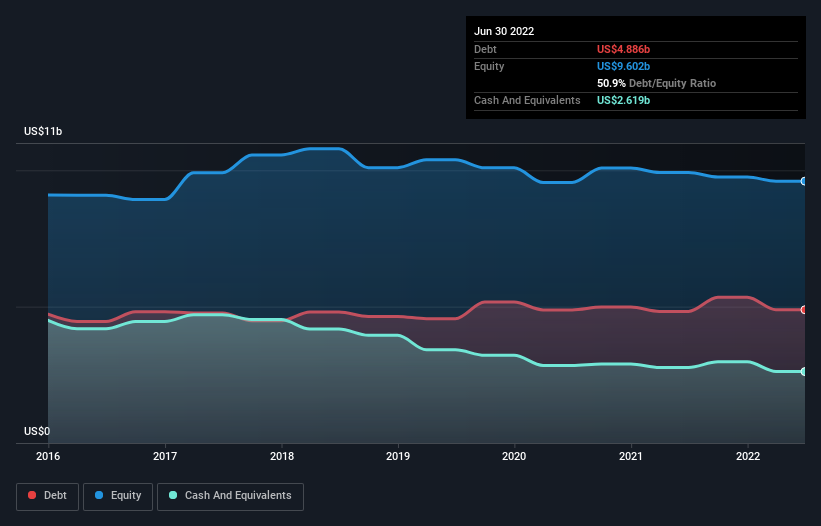Image resolution: width=821 pixels, height=526 pixels.
Task: Click the Debt row label in tooltip
Action: pos(485,49)
